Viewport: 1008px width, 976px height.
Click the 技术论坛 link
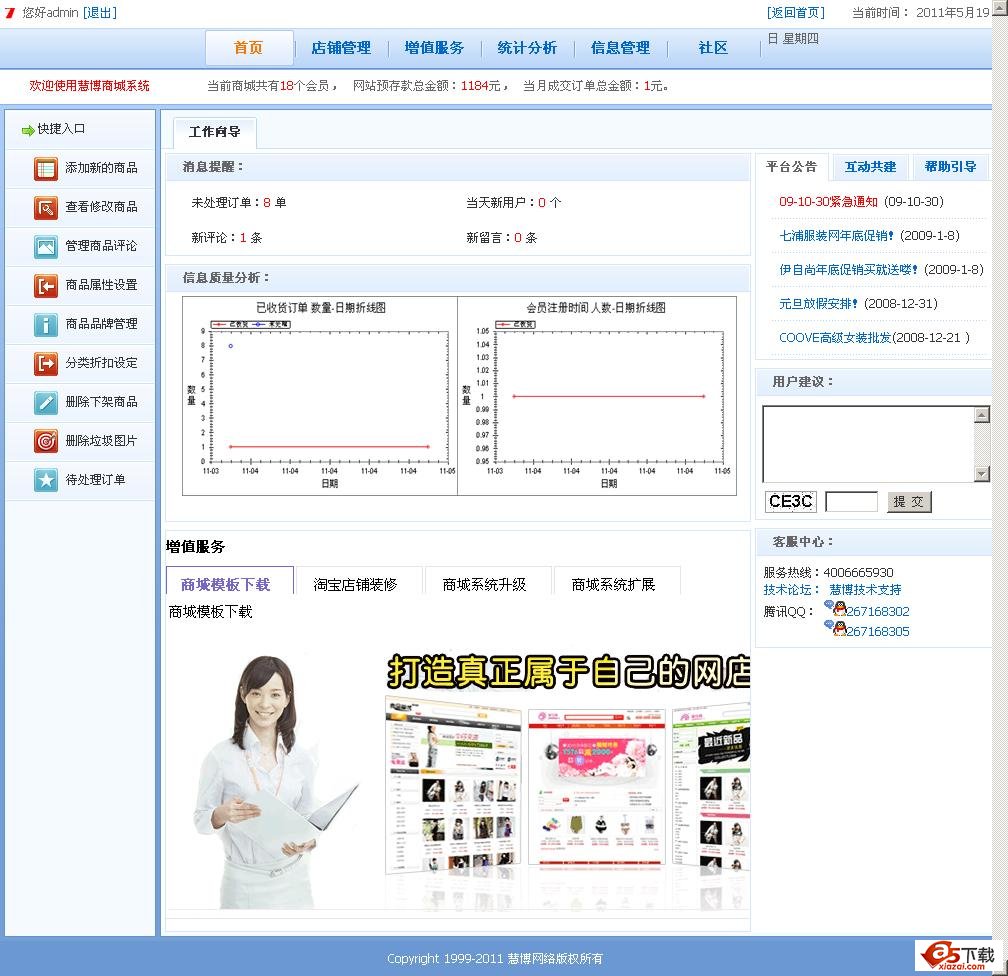[x=791, y=590]
